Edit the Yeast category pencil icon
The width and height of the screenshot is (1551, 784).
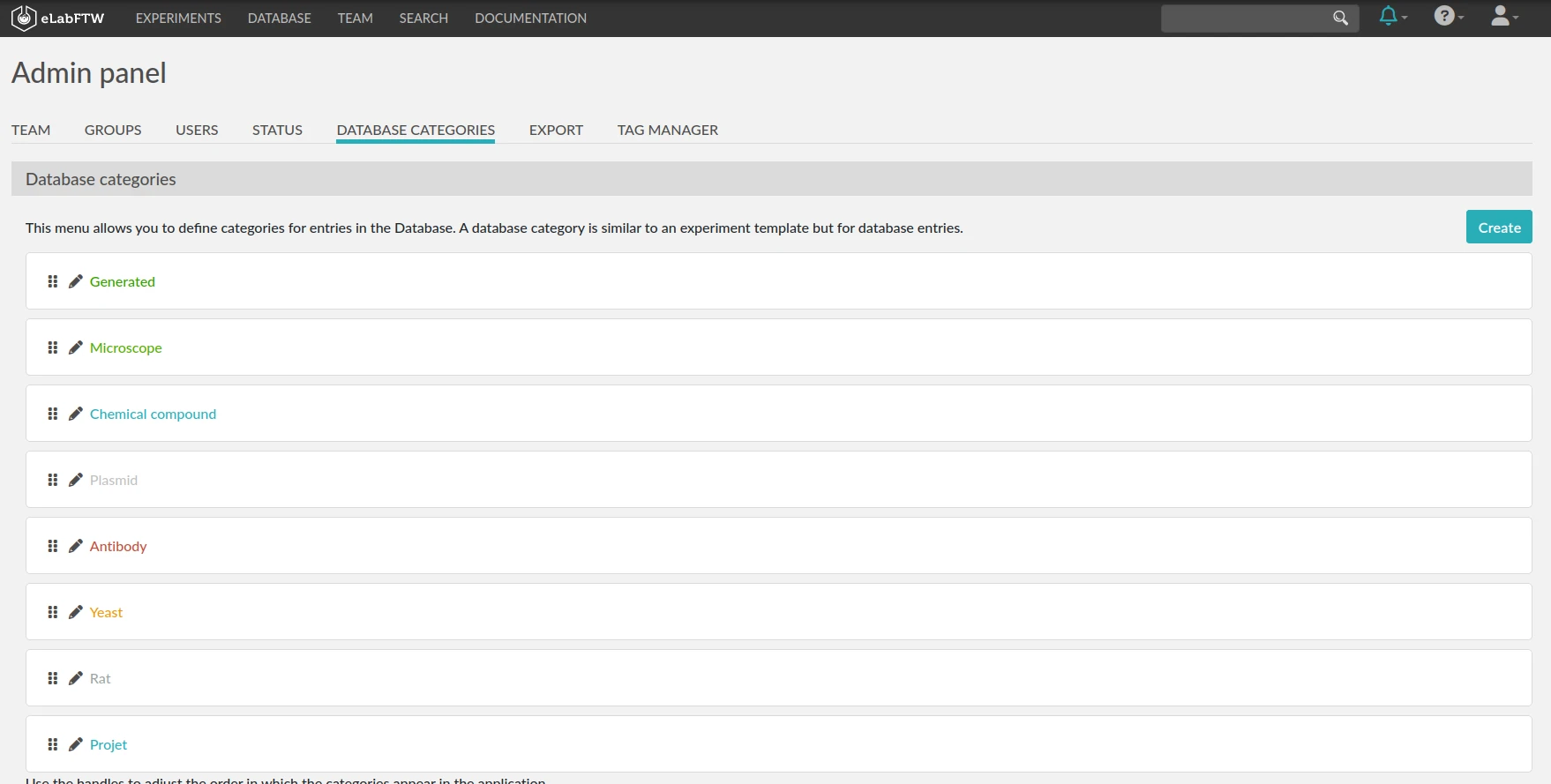tap(76, 612)
